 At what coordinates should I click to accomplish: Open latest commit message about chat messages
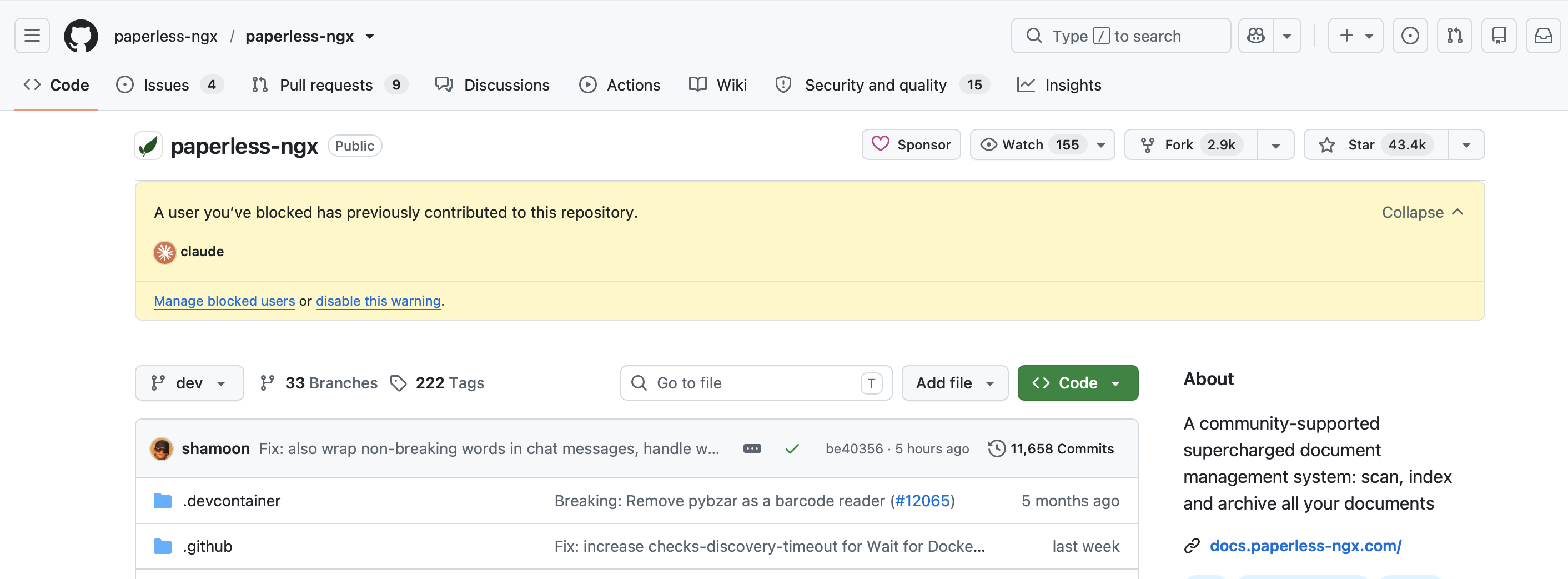point(489,448)
